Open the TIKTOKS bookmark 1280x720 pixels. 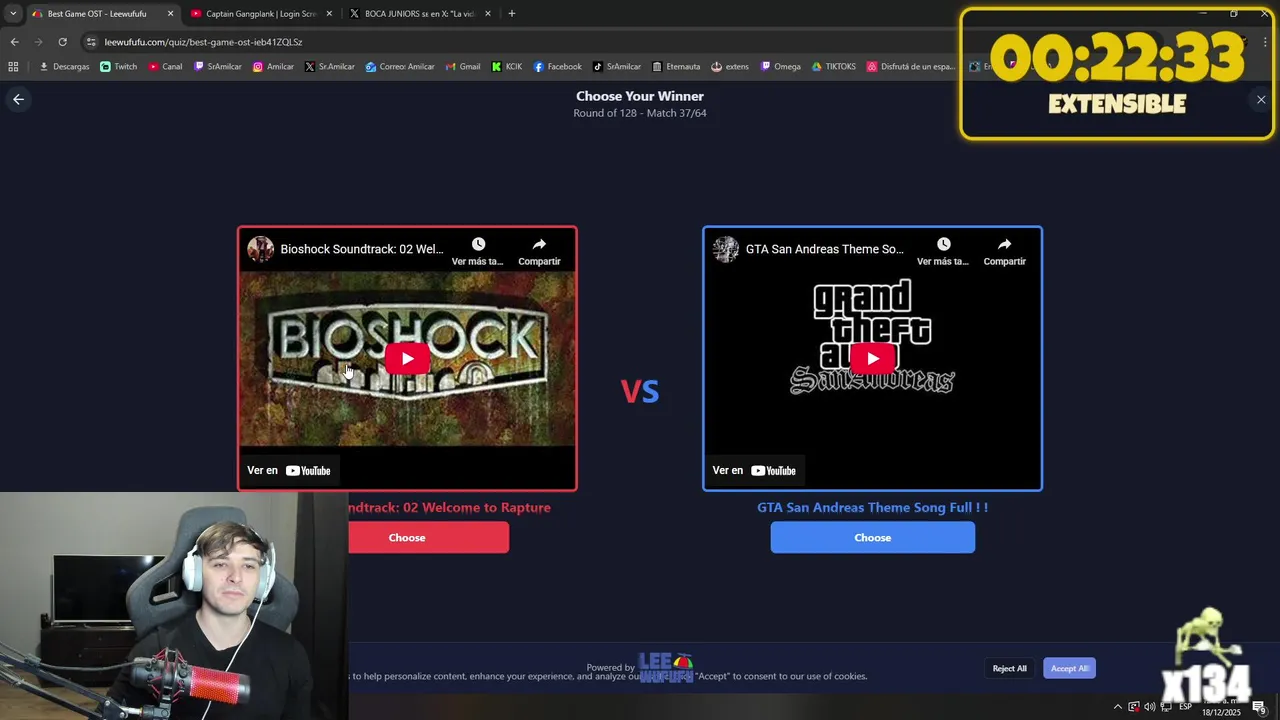click(833, 67)
